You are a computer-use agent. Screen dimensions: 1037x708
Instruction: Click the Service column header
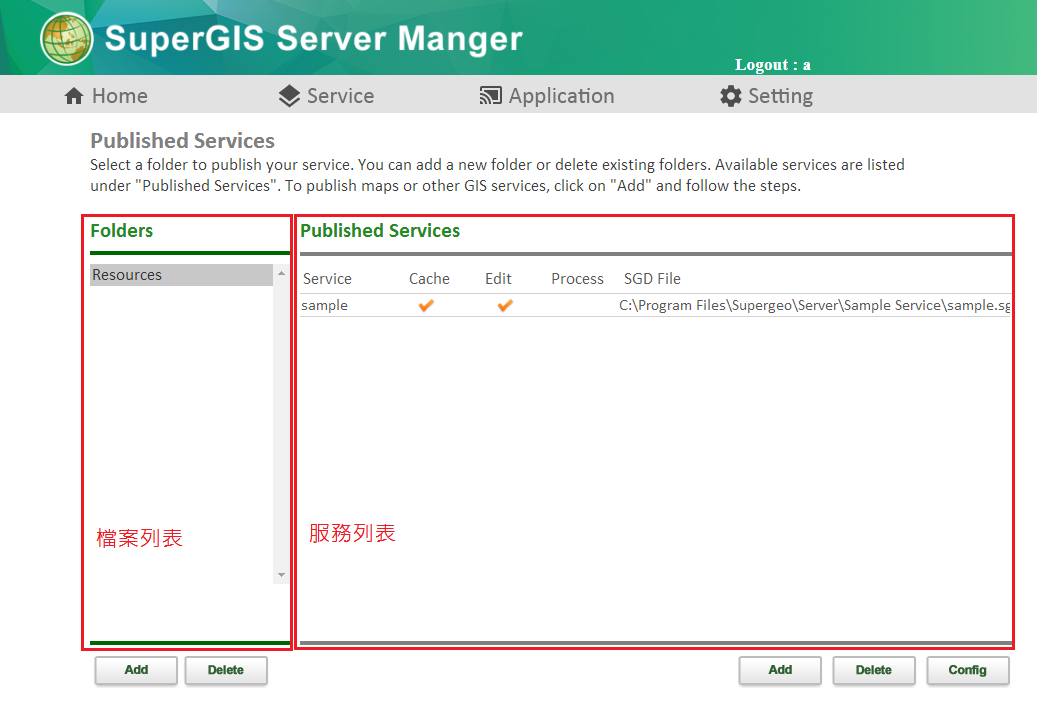coord(327,279)
